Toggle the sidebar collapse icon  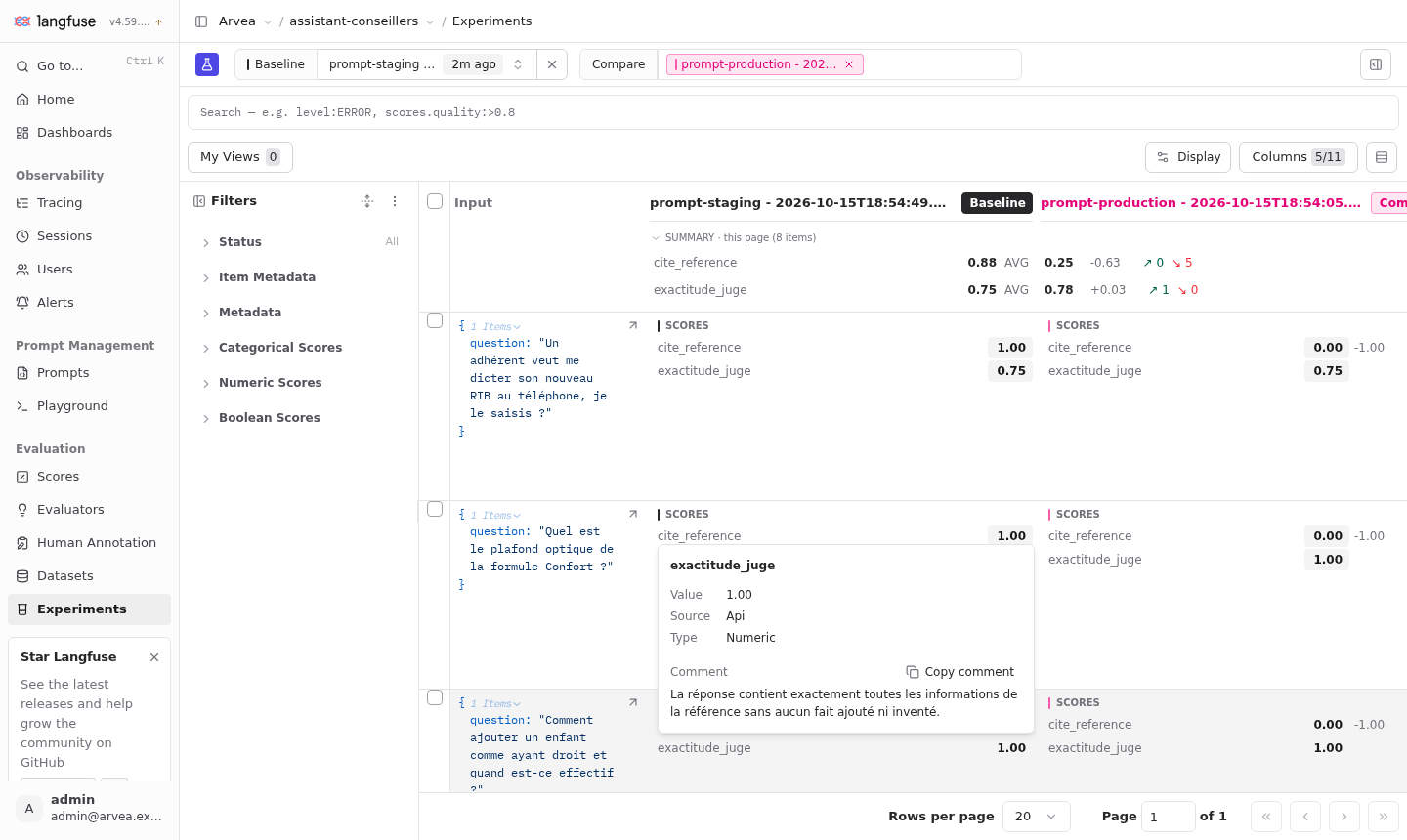pyautogui.click(x=201, y=21)
